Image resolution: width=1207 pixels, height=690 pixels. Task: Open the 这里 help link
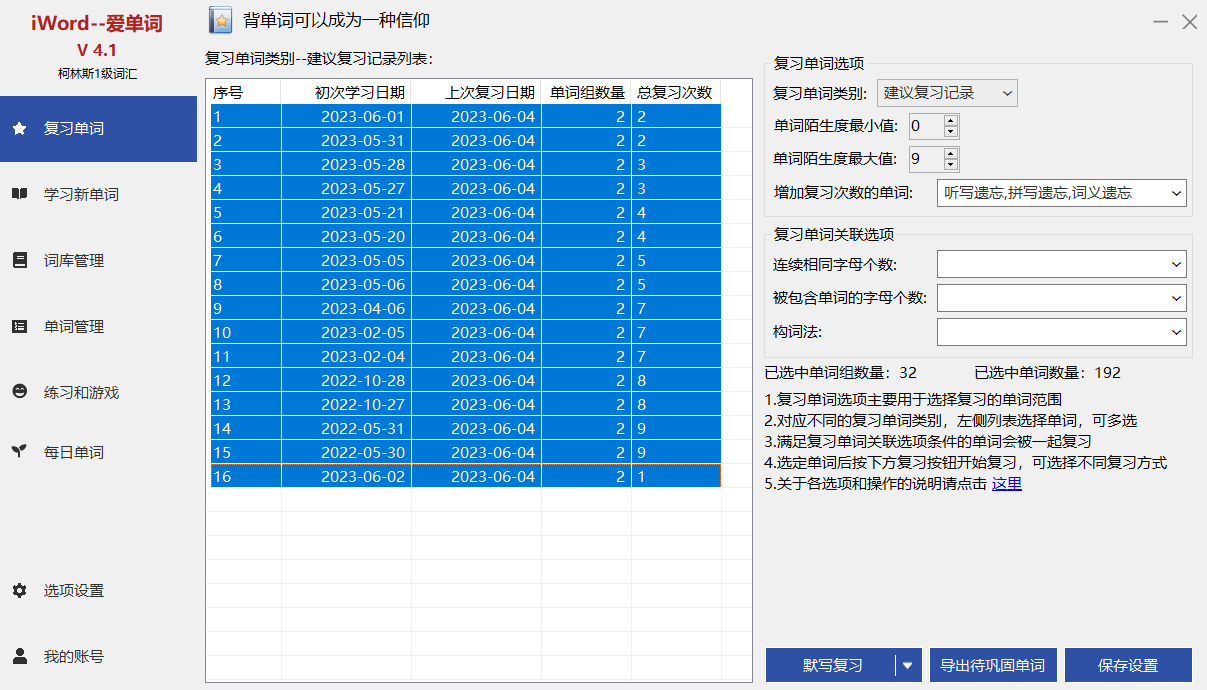pos(1006,484)
